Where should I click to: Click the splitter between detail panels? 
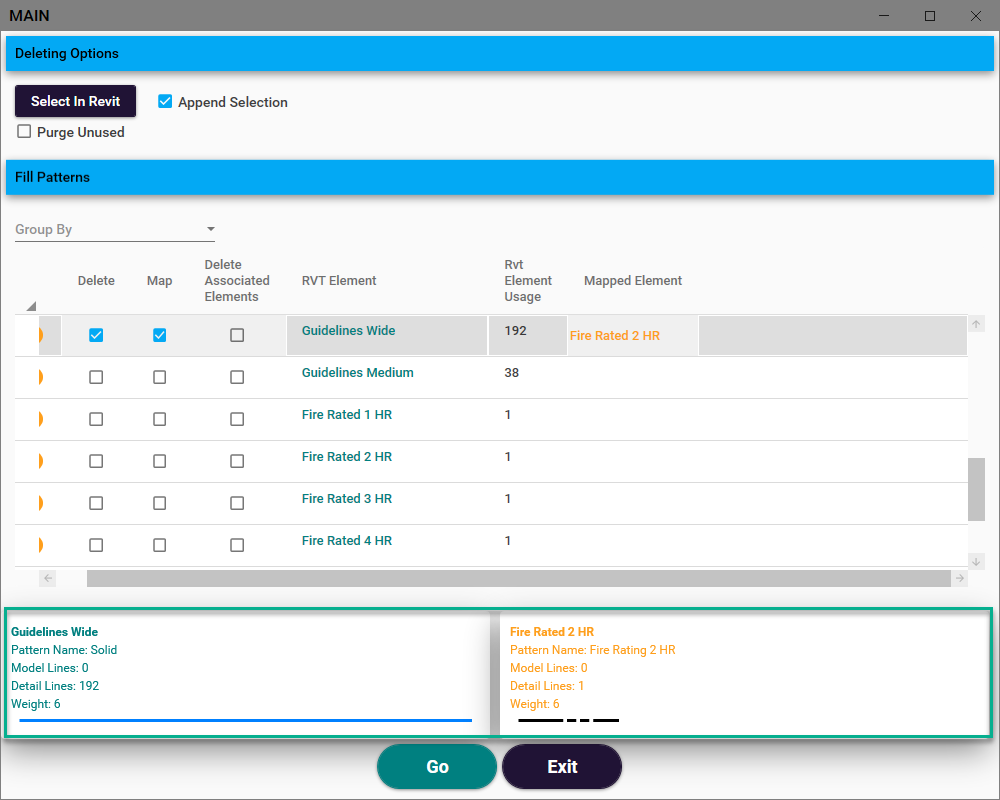click(x=495, y=673)
